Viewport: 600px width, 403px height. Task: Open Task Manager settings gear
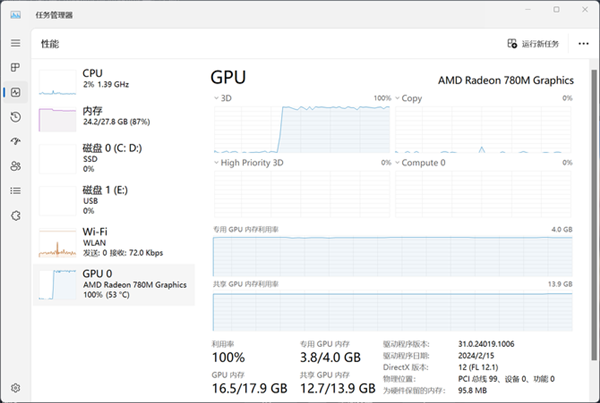click(15, 387)
